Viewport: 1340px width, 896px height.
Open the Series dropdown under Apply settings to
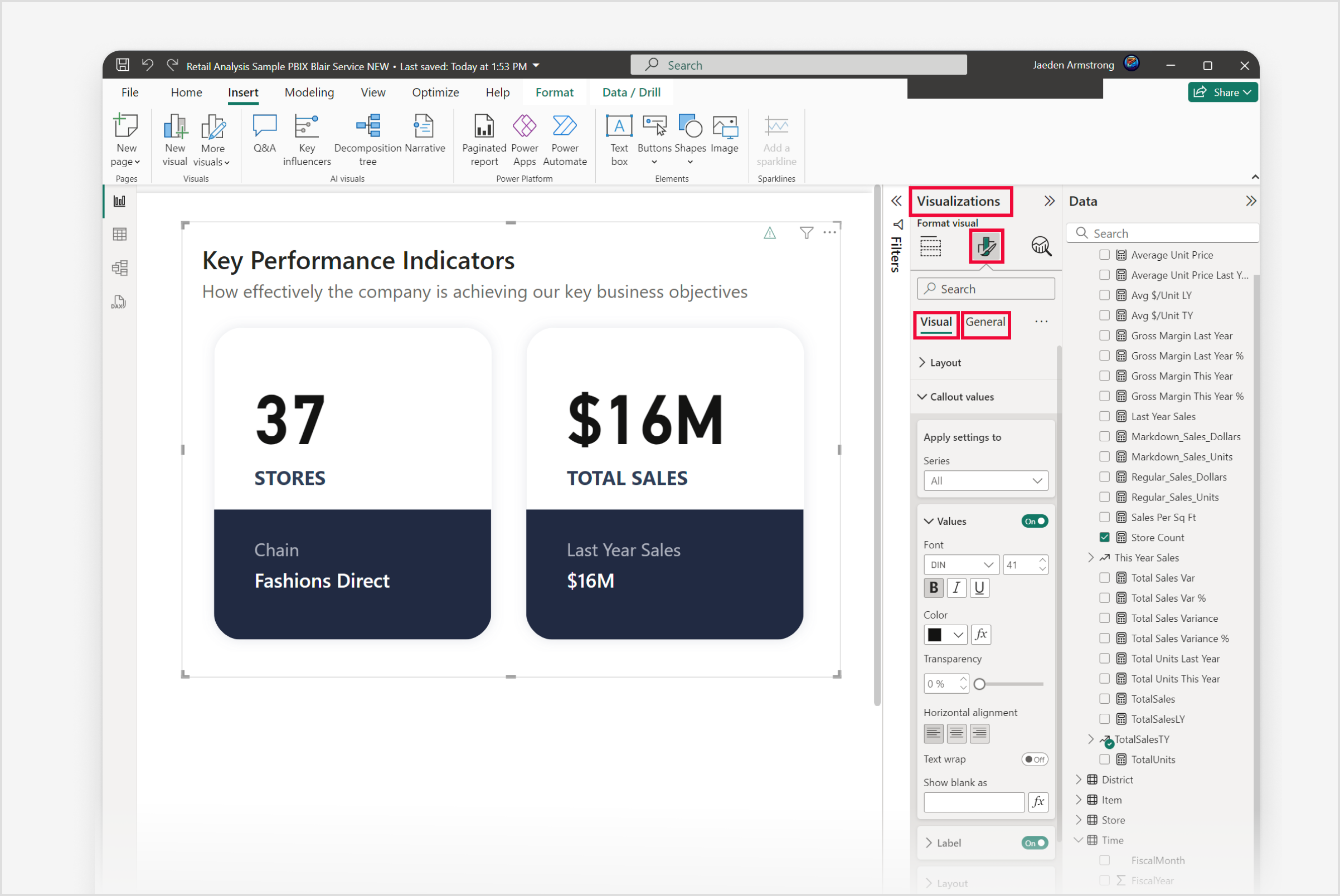pos(985,480)
